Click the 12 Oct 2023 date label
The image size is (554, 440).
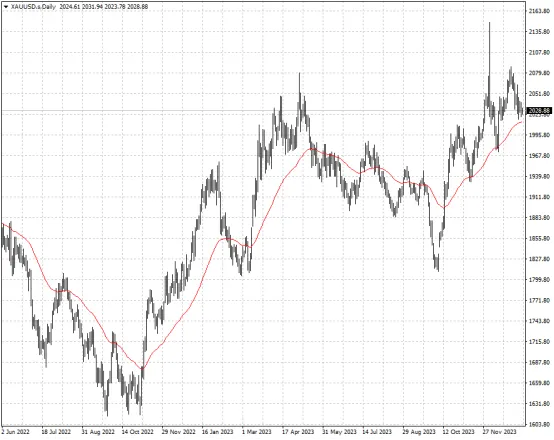pos(459,432)
